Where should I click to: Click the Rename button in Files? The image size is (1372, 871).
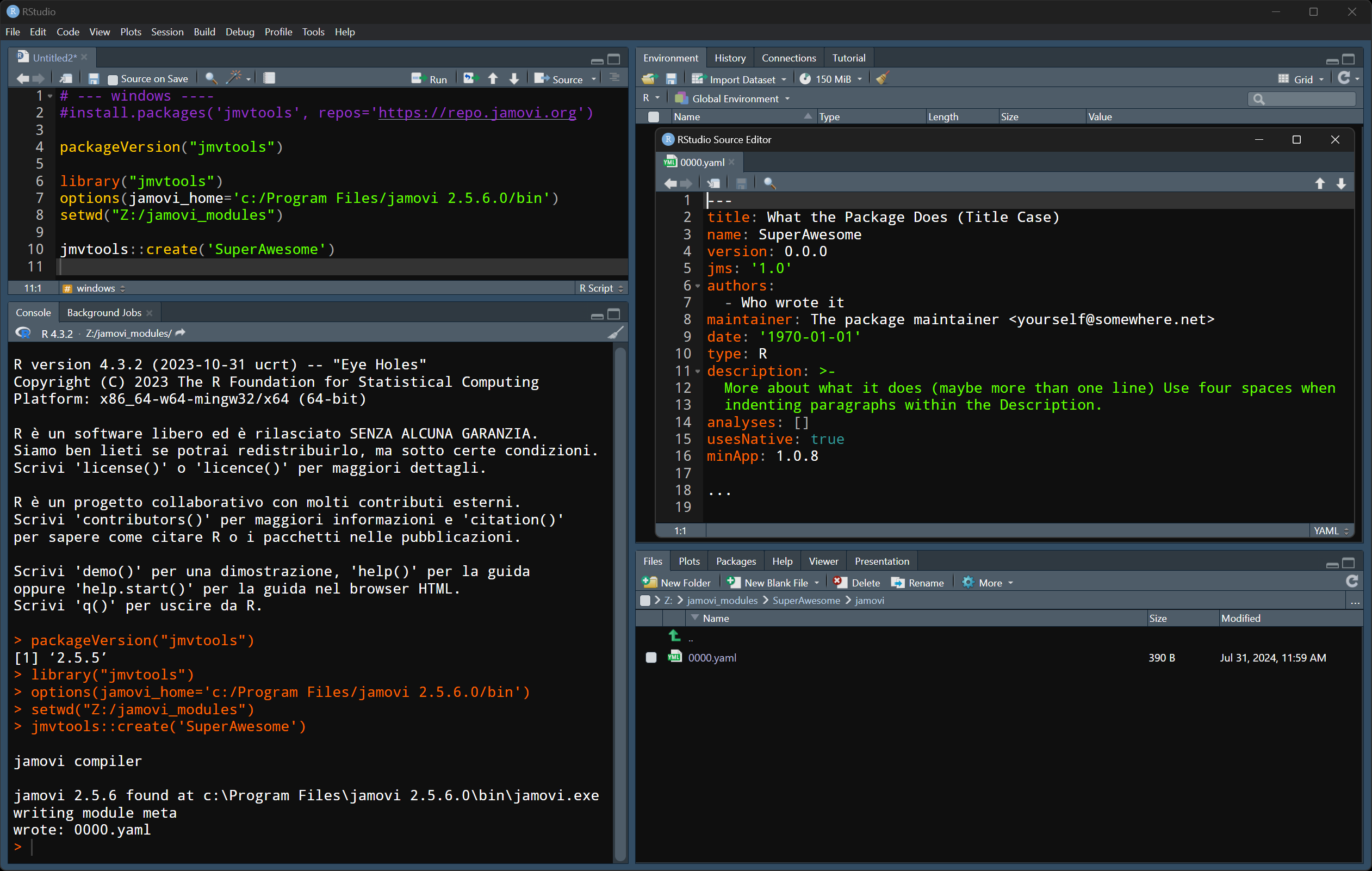point(918,583)
